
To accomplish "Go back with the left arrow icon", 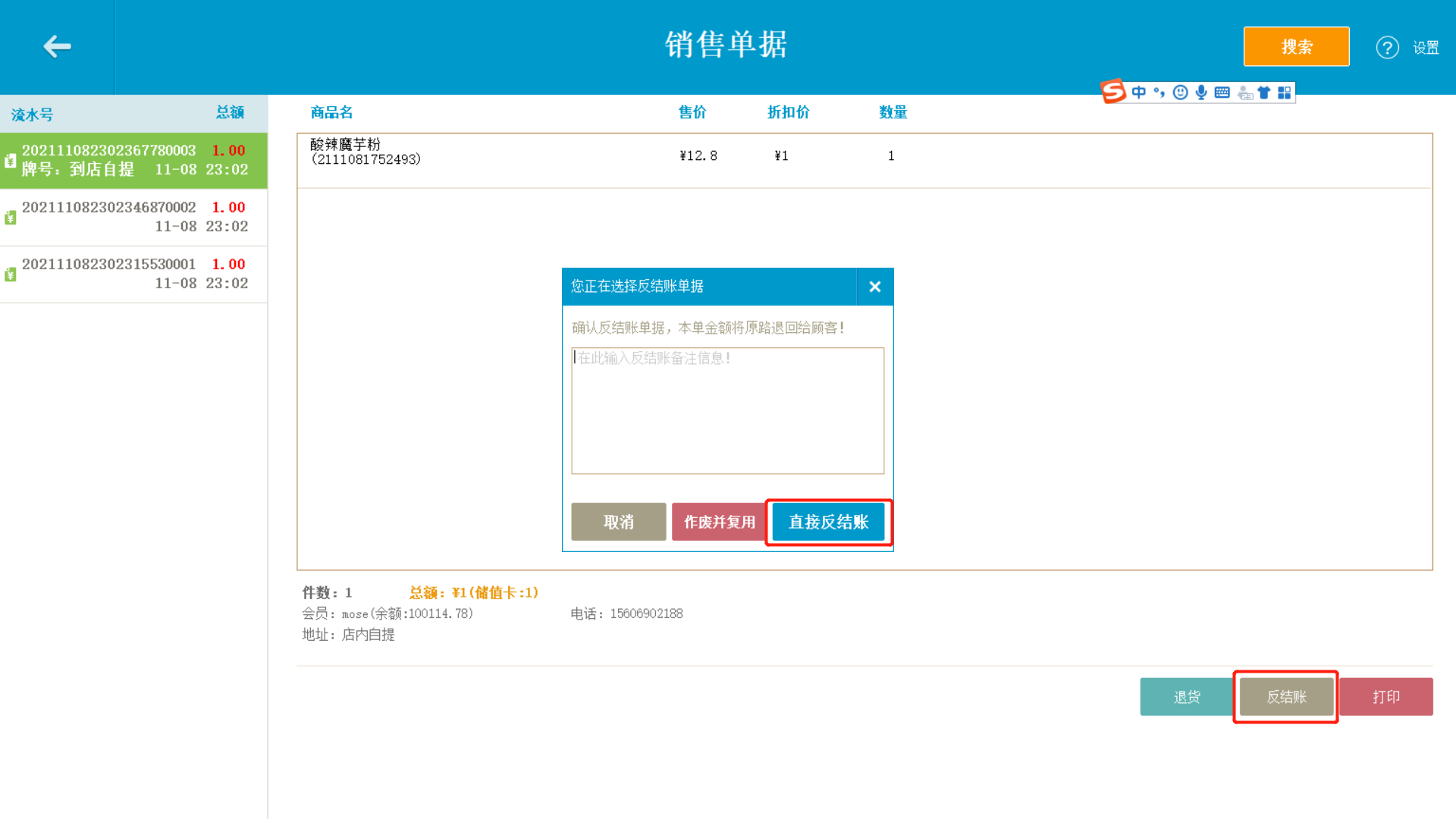I will (57, 47).
